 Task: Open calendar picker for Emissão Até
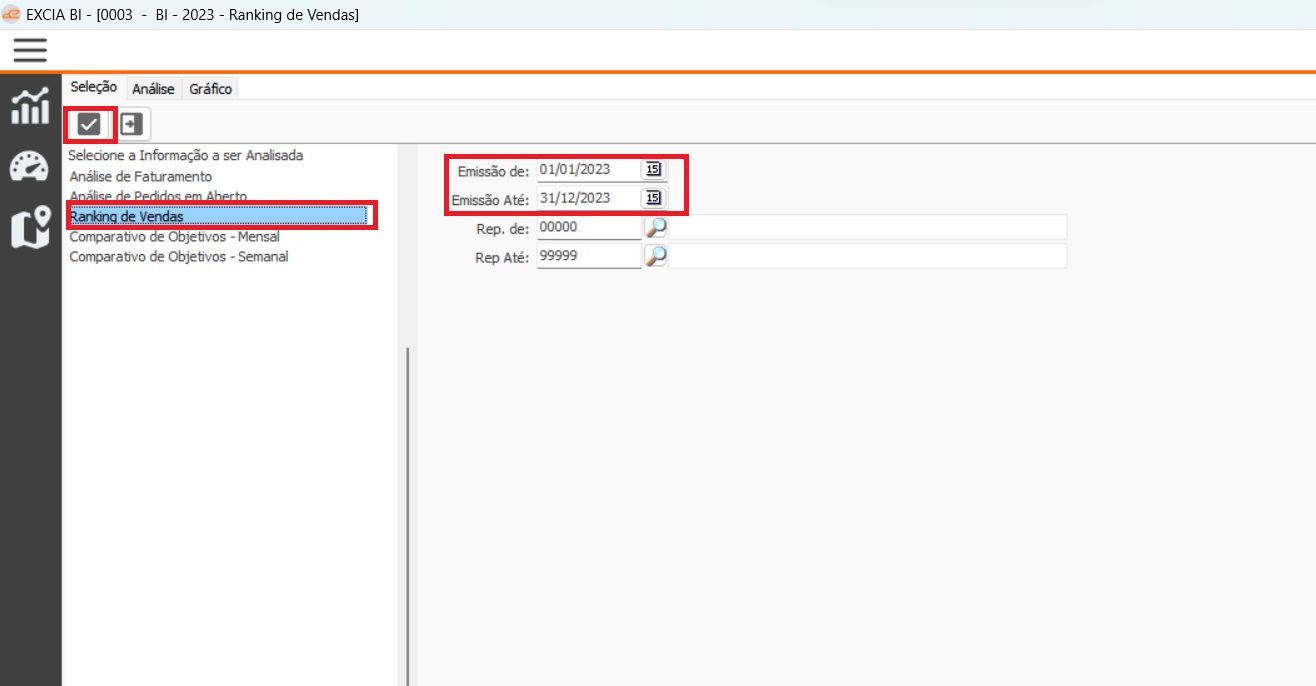click(x=653, y=198)
